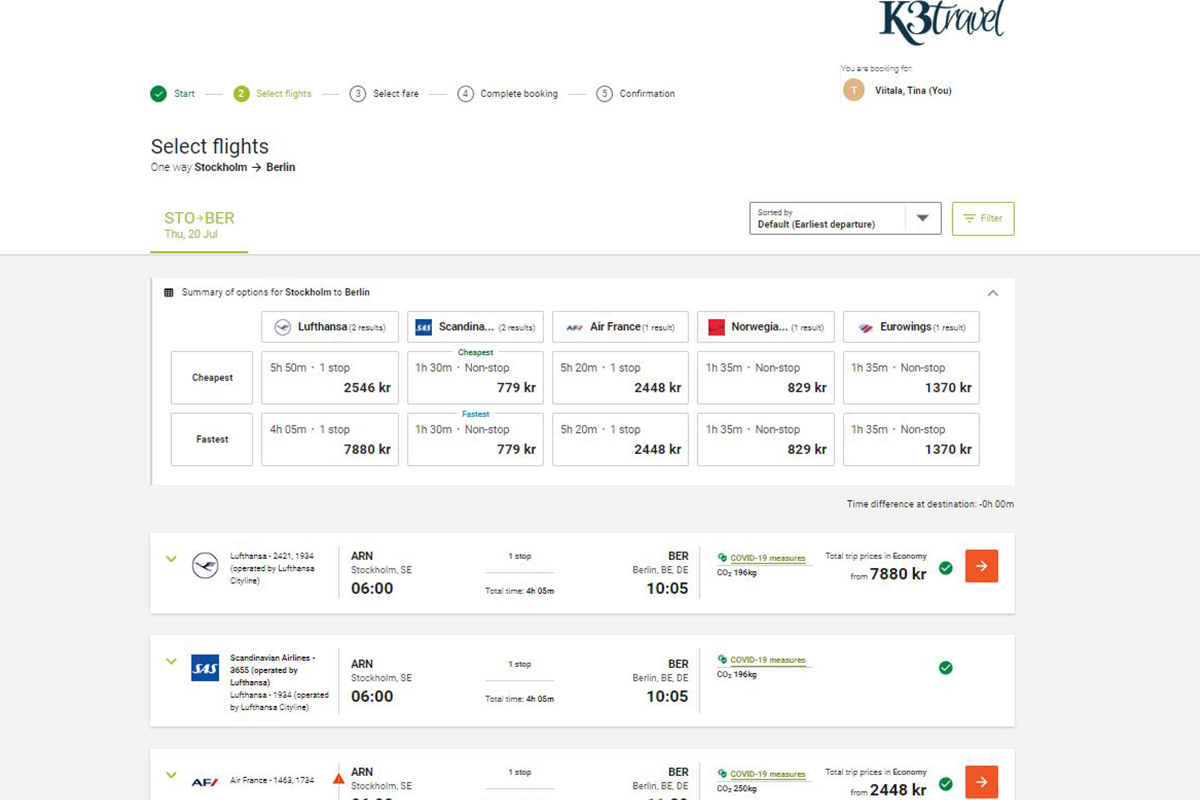The width and height of the screenshot is (1200, 800).
Task: Click the K3travel logo
Action: pyautogui.click(x=940, y=22)
